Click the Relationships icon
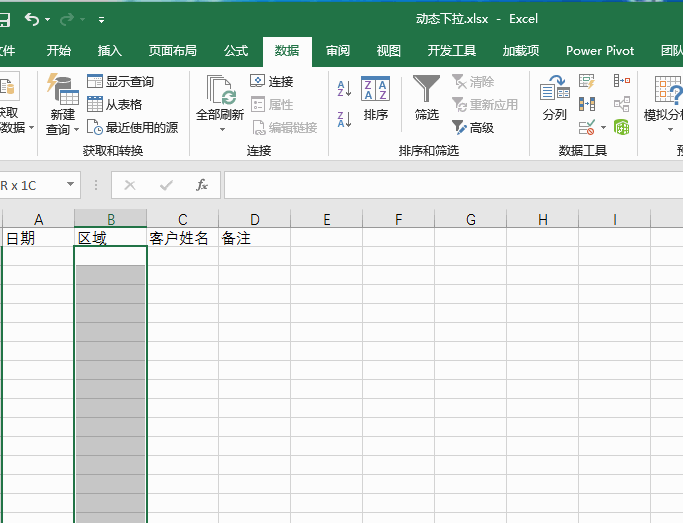The image size is (683, 523). (x=622, y=105)
